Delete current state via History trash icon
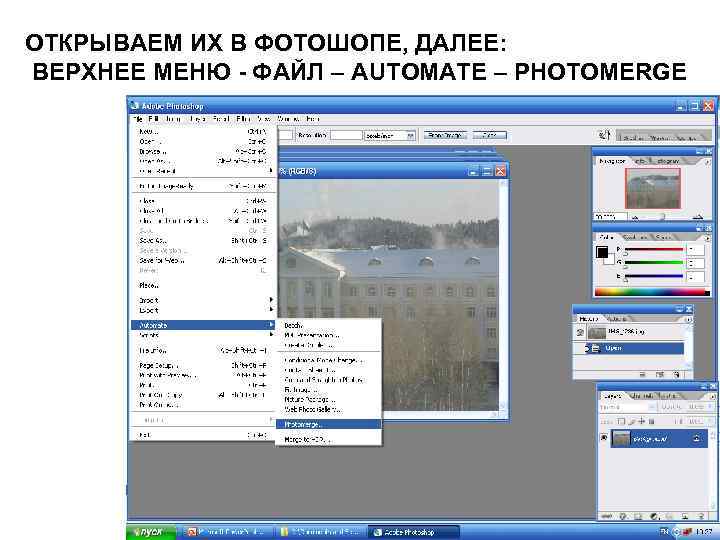The width and height of the screenshot is (720, 540). coord(676,375)
